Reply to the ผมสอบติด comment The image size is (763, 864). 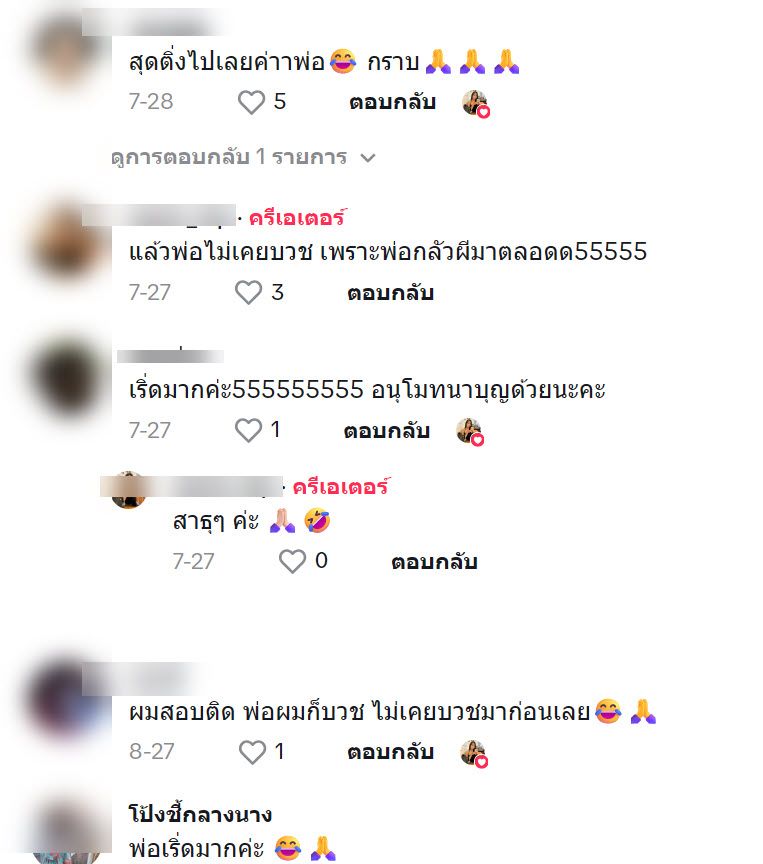[x=390, y=752]
